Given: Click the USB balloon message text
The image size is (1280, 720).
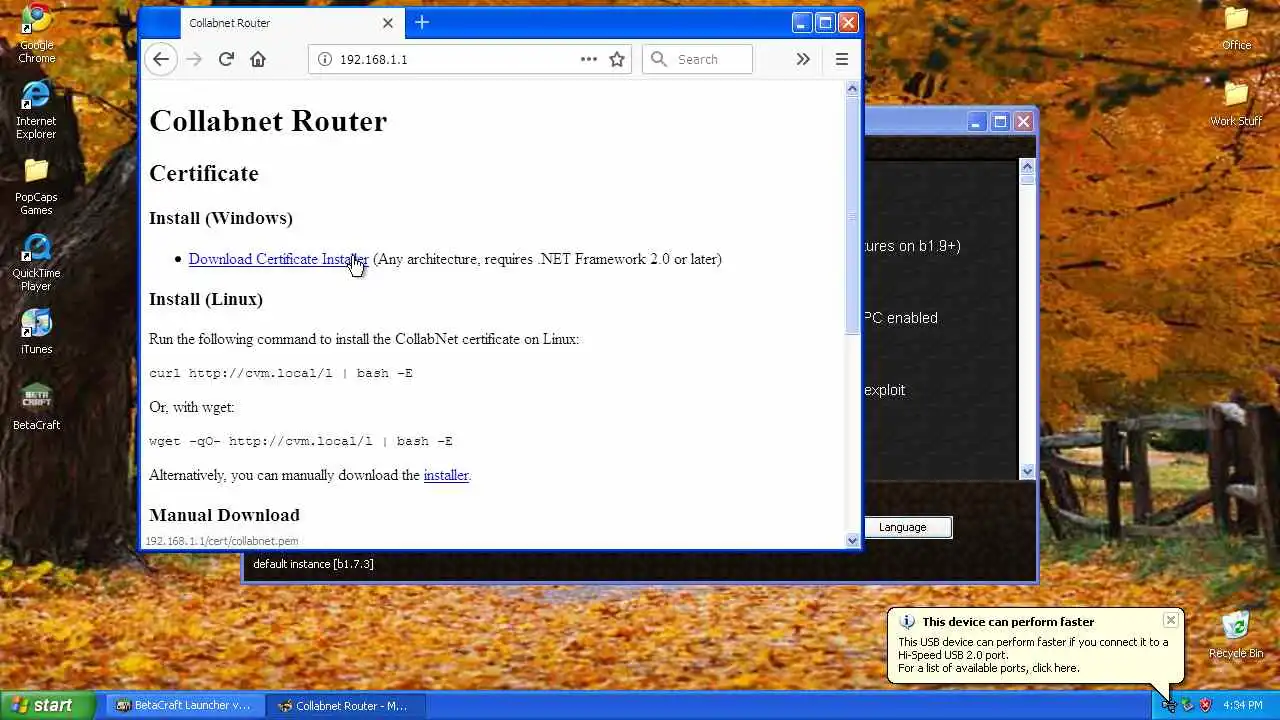Looking at the screenshot, I should coord(1033,655).
